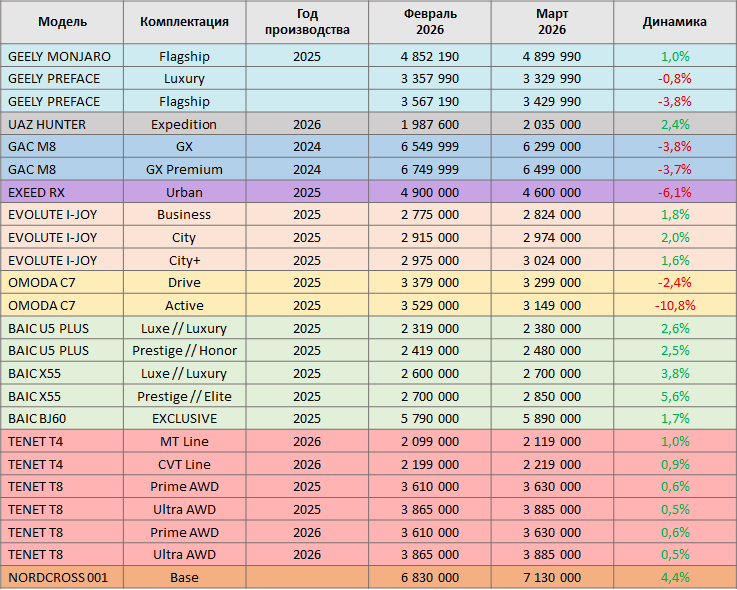Select the "Февраль 2026" header cell

(x=431, y=22)
